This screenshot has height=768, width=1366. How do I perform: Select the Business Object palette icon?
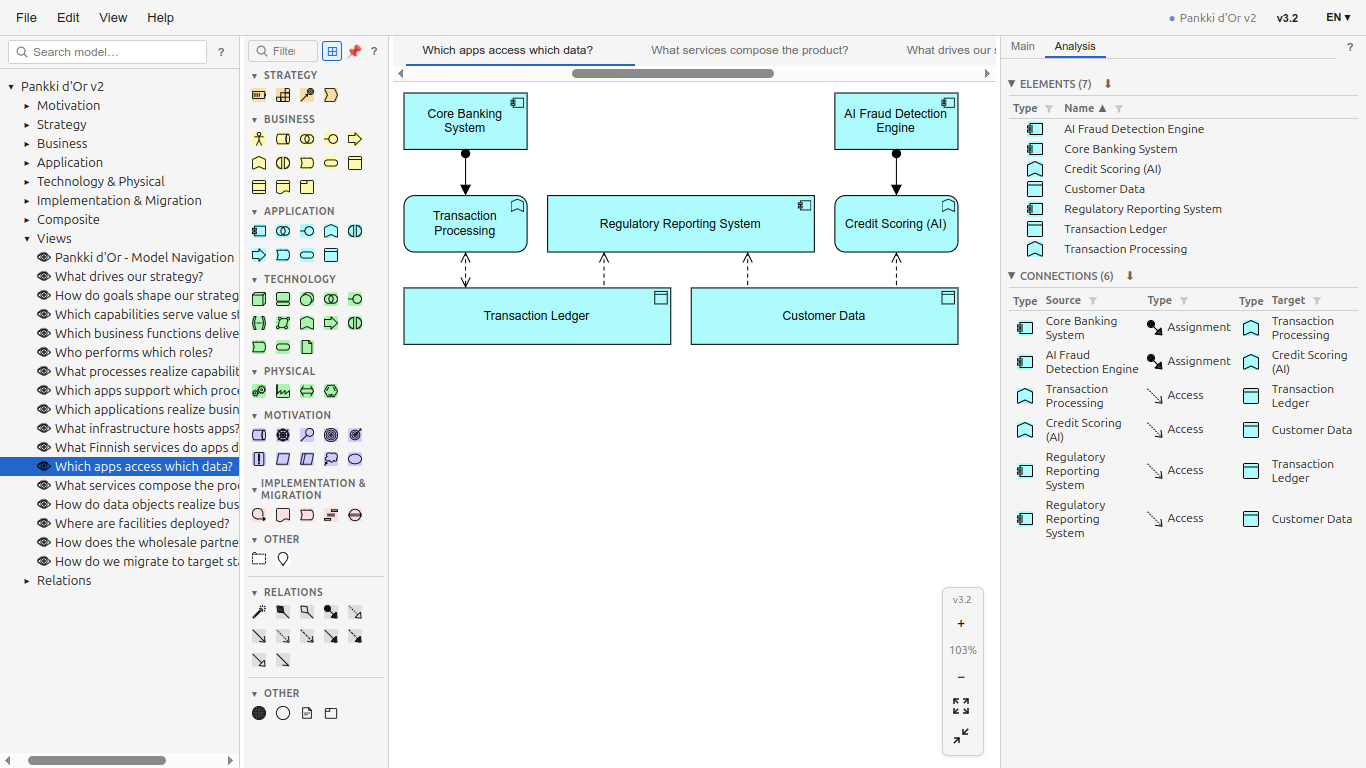tap(355, 163)
